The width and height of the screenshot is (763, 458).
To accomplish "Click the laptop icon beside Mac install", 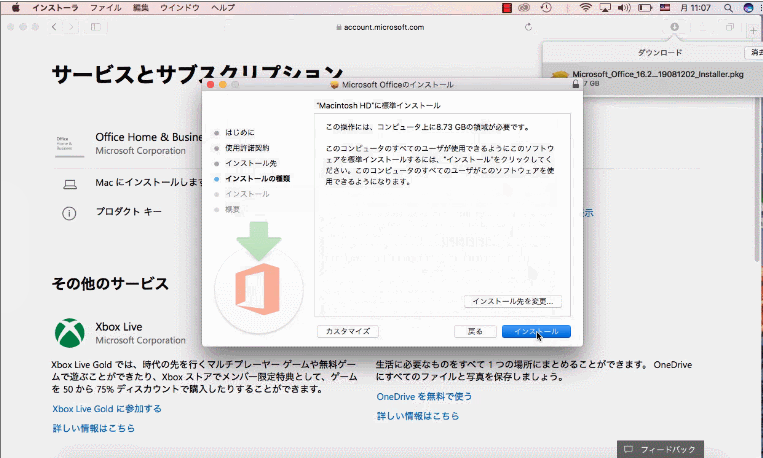I will 70,184.
